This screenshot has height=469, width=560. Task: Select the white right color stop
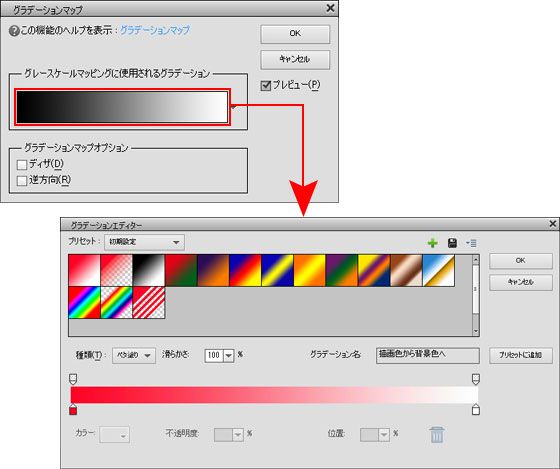475,409
